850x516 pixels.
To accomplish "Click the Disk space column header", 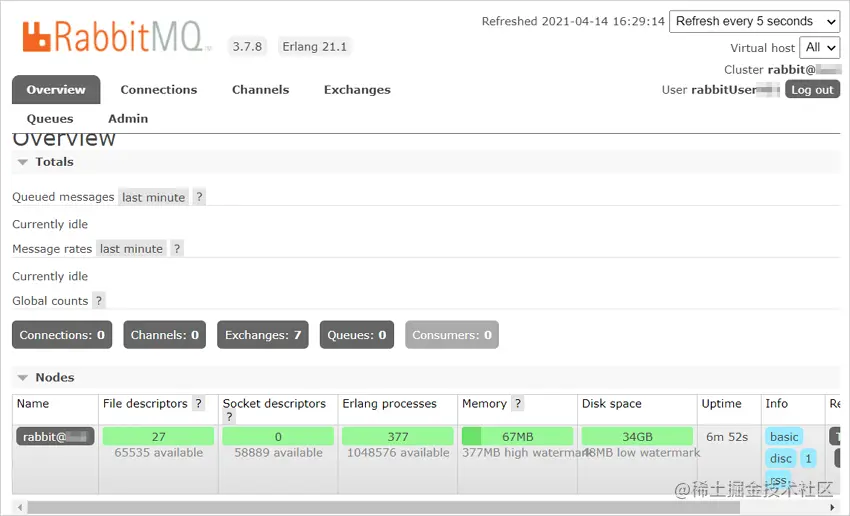I will pyautogui.click(x=611, y=404).
